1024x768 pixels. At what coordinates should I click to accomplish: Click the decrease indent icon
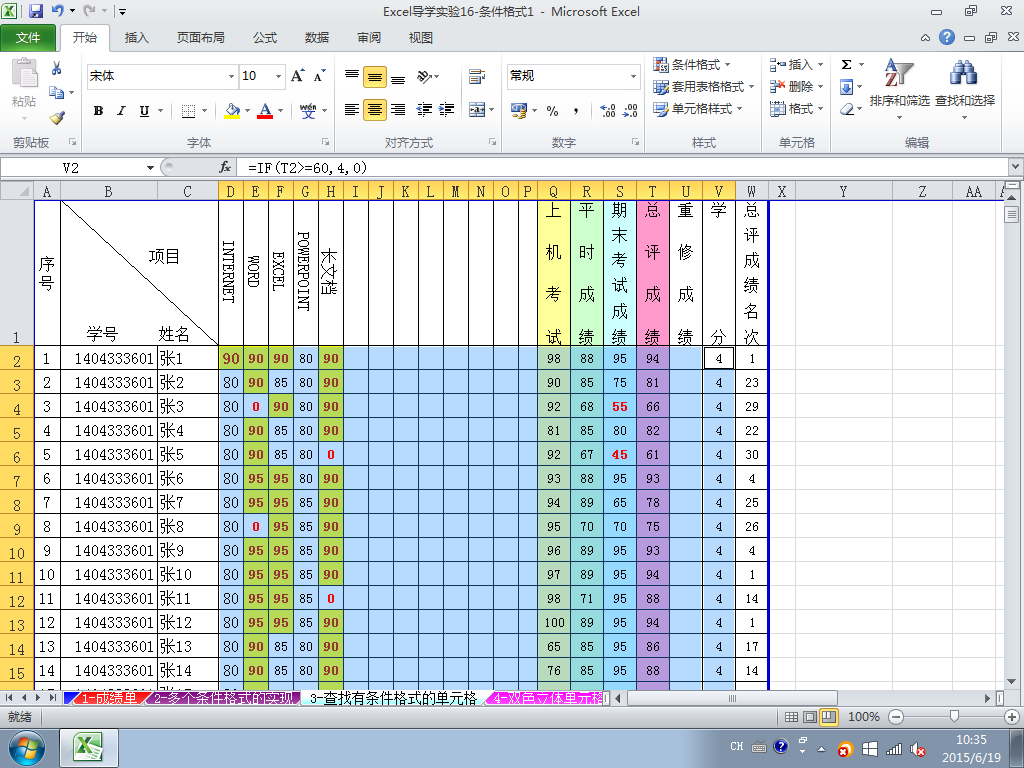pyautogui.click(x=424, y=110)
